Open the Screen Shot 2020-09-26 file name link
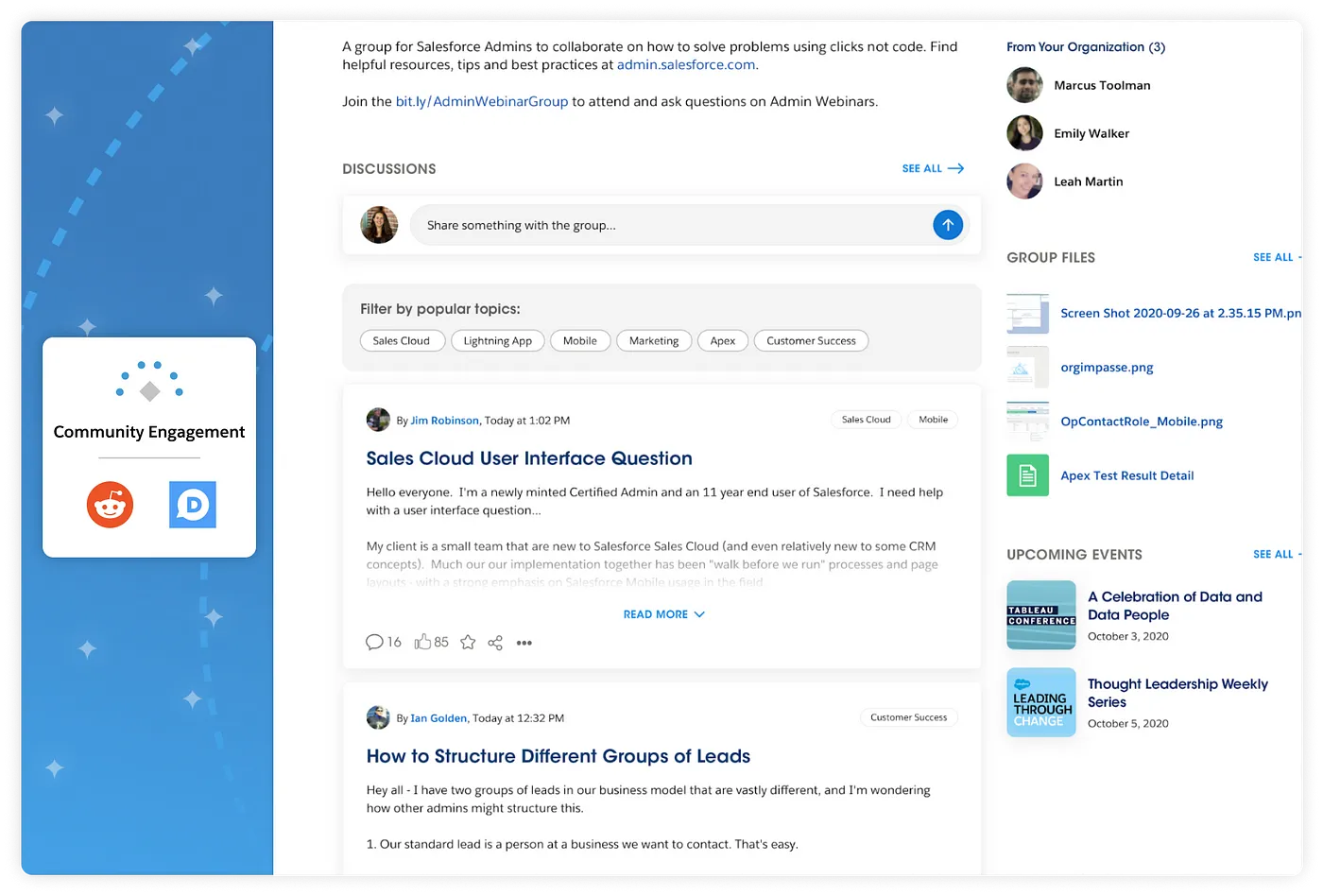 pyautogui.click(x=1181, y=313)
